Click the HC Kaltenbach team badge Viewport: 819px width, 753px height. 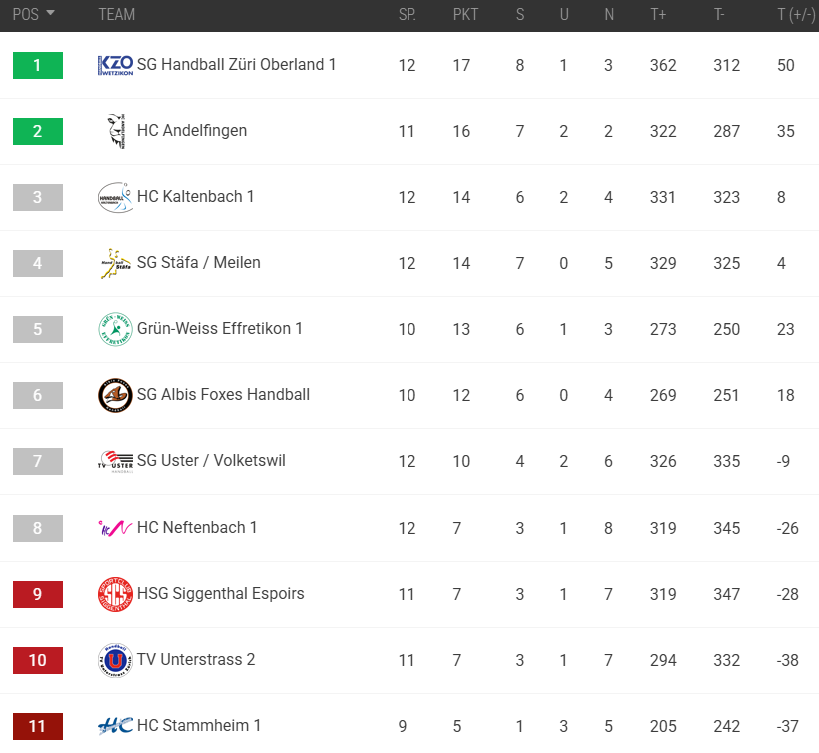click(116, 197)
